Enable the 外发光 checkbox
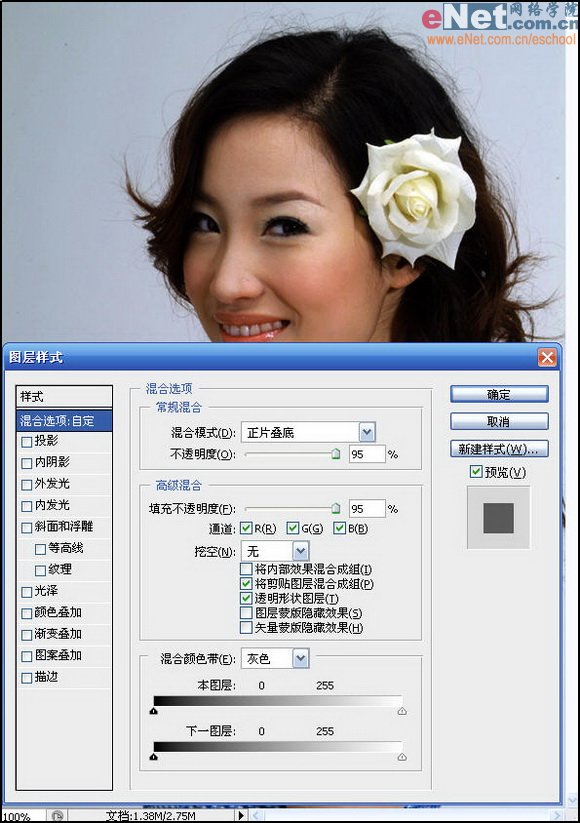 27,485
